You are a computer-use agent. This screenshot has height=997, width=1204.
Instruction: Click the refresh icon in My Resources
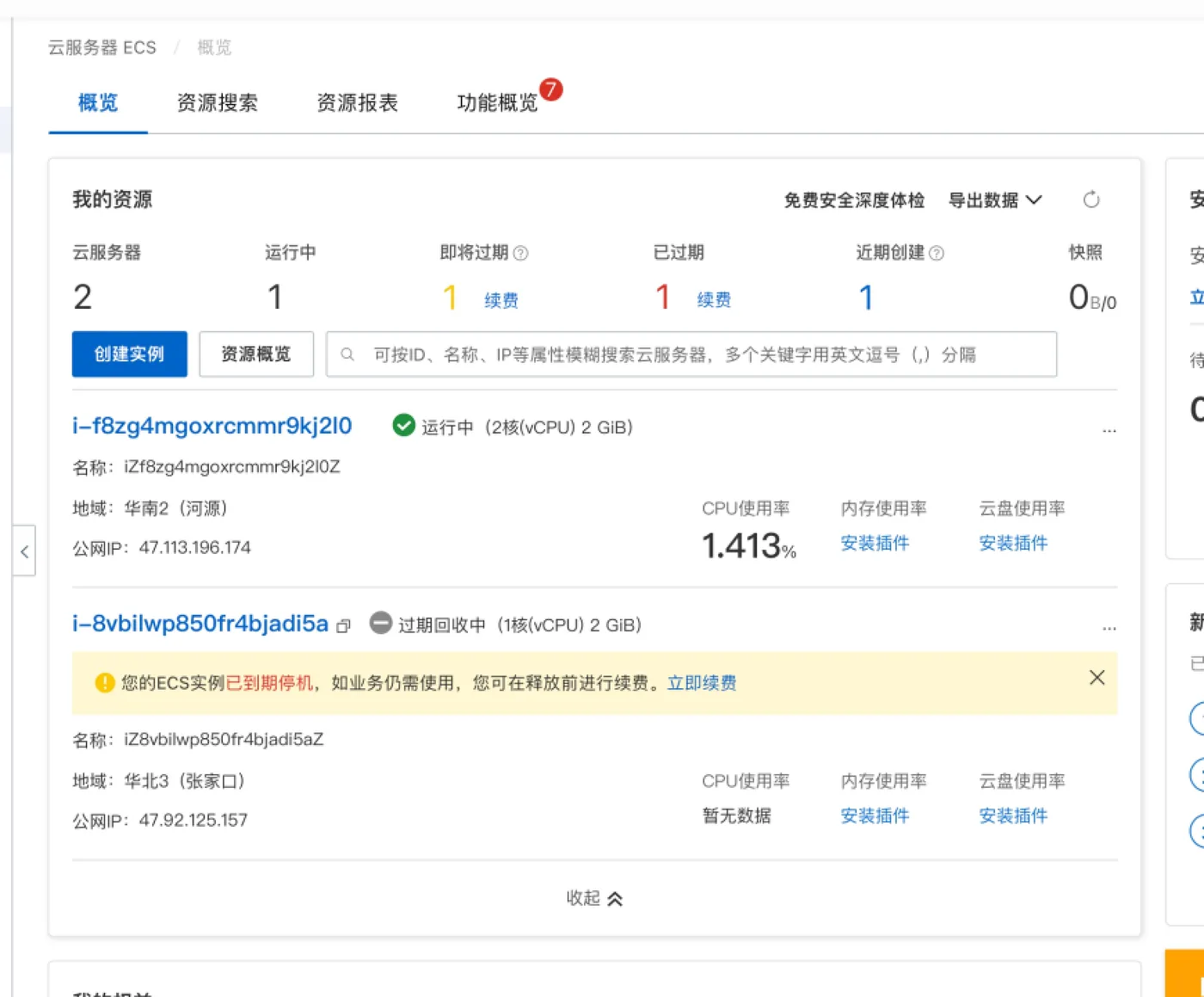click(x=1091, y=200)
